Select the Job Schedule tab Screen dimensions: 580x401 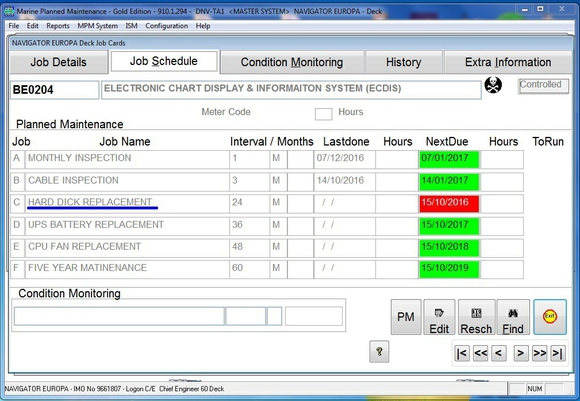(164, 61)
